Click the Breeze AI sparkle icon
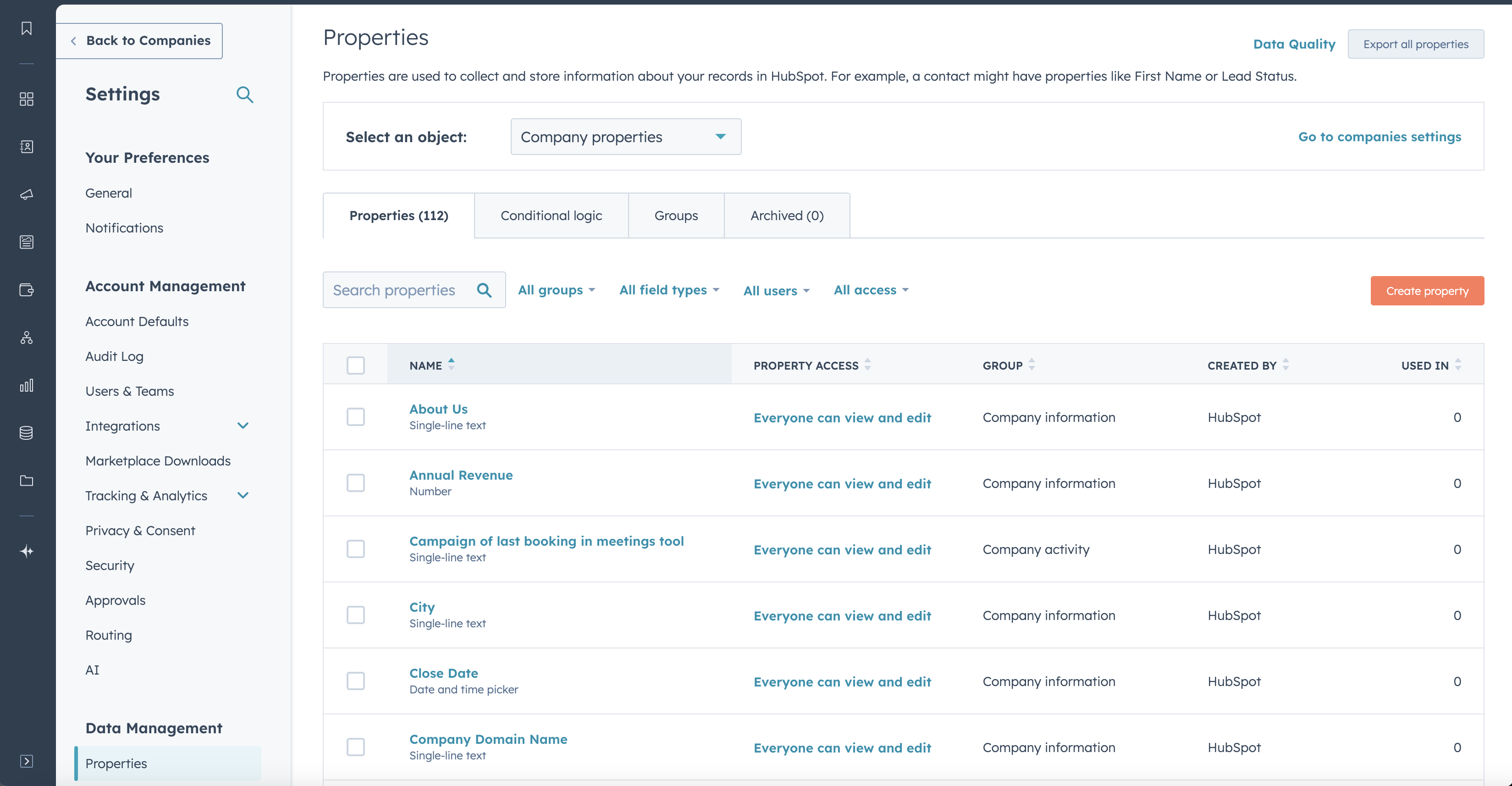 [27, 551]
